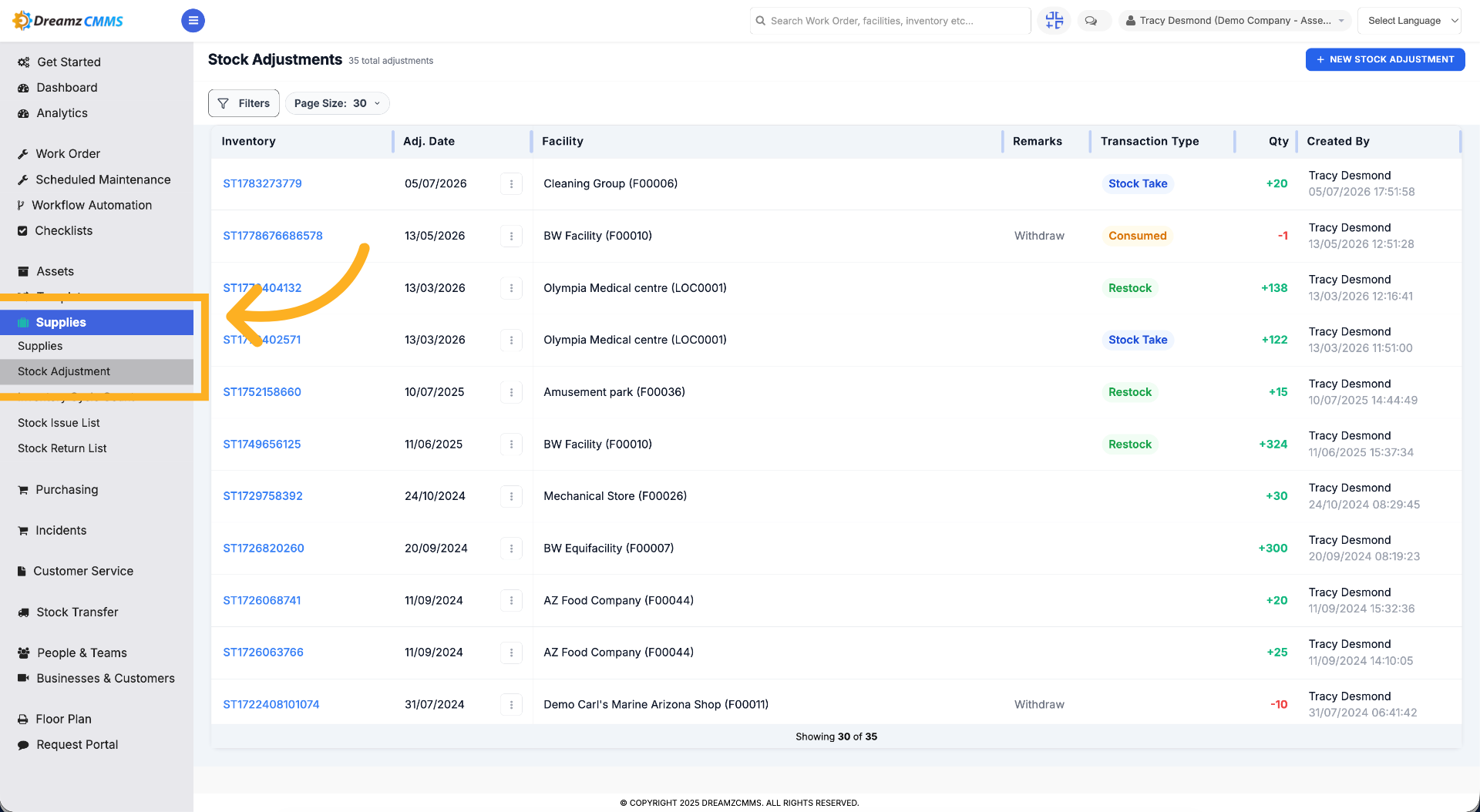Open Analytics section
This screenshot has width=1480, height=812.
point(62,112)
